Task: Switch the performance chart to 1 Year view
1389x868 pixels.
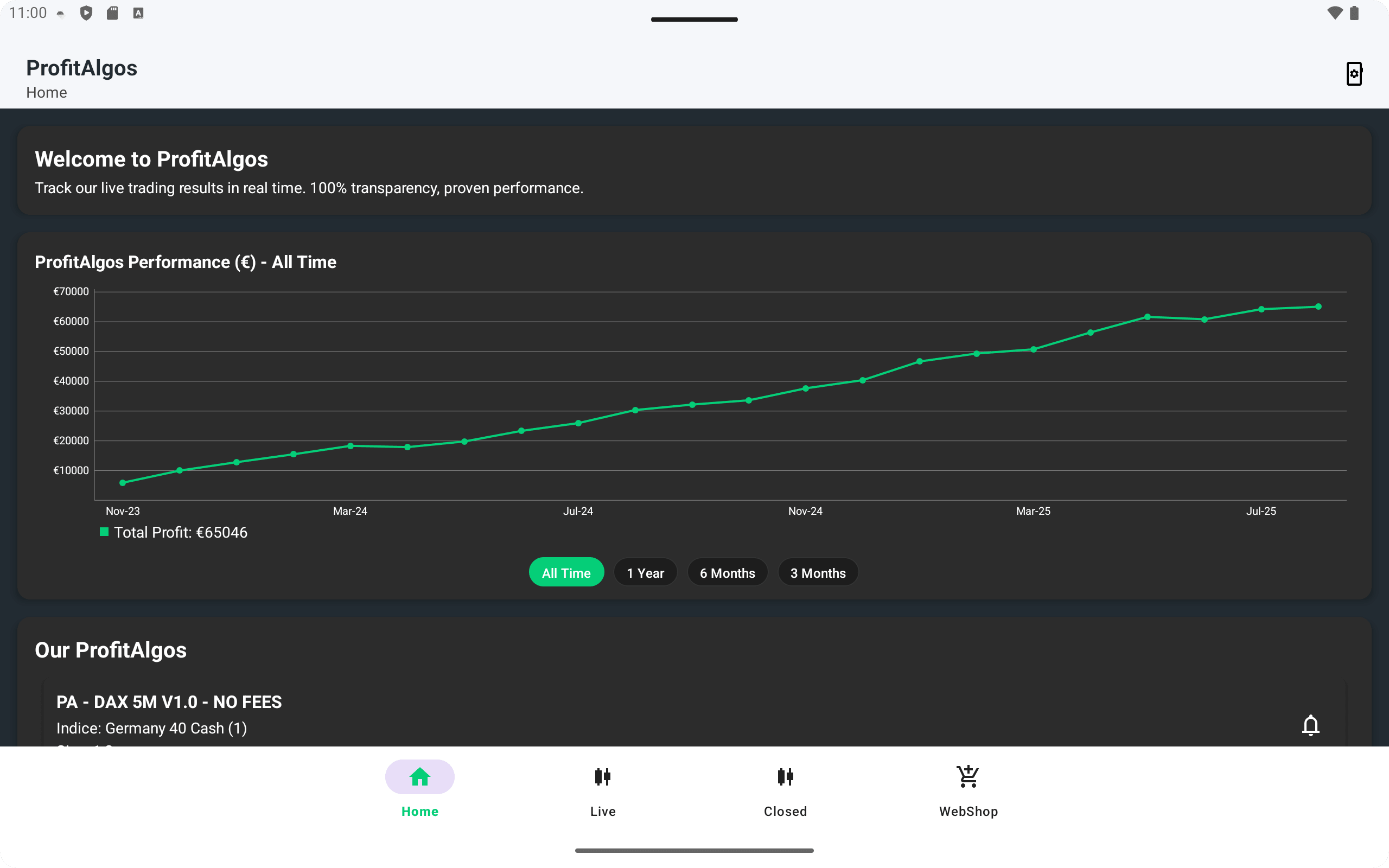Action: (645, 572)
